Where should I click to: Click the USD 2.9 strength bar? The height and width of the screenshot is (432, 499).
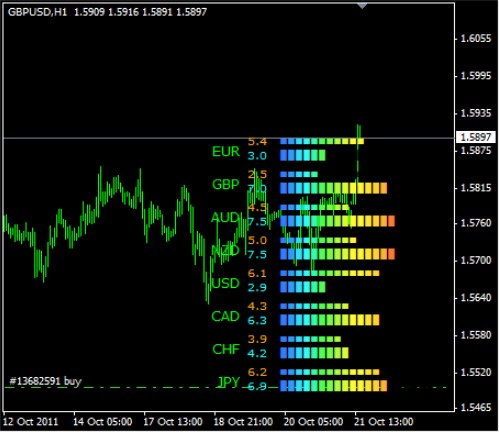coord(303,287)
